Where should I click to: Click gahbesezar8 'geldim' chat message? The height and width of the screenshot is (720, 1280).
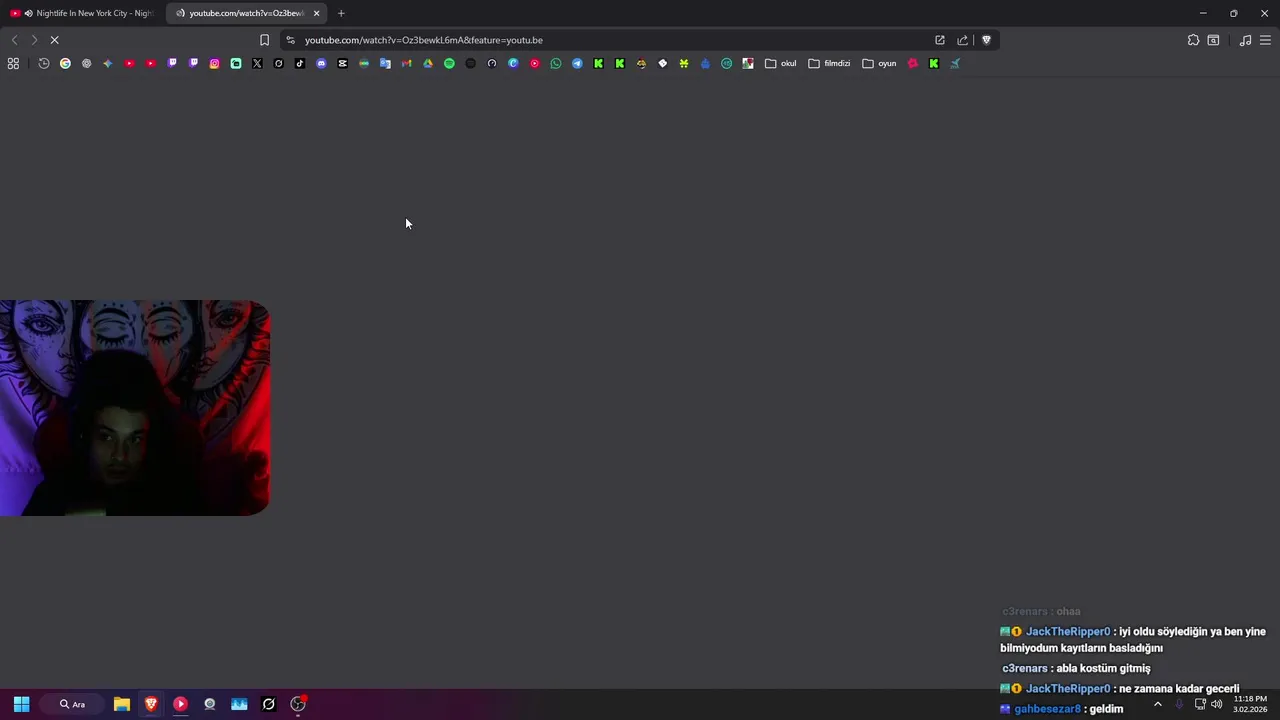[1062, 709]
